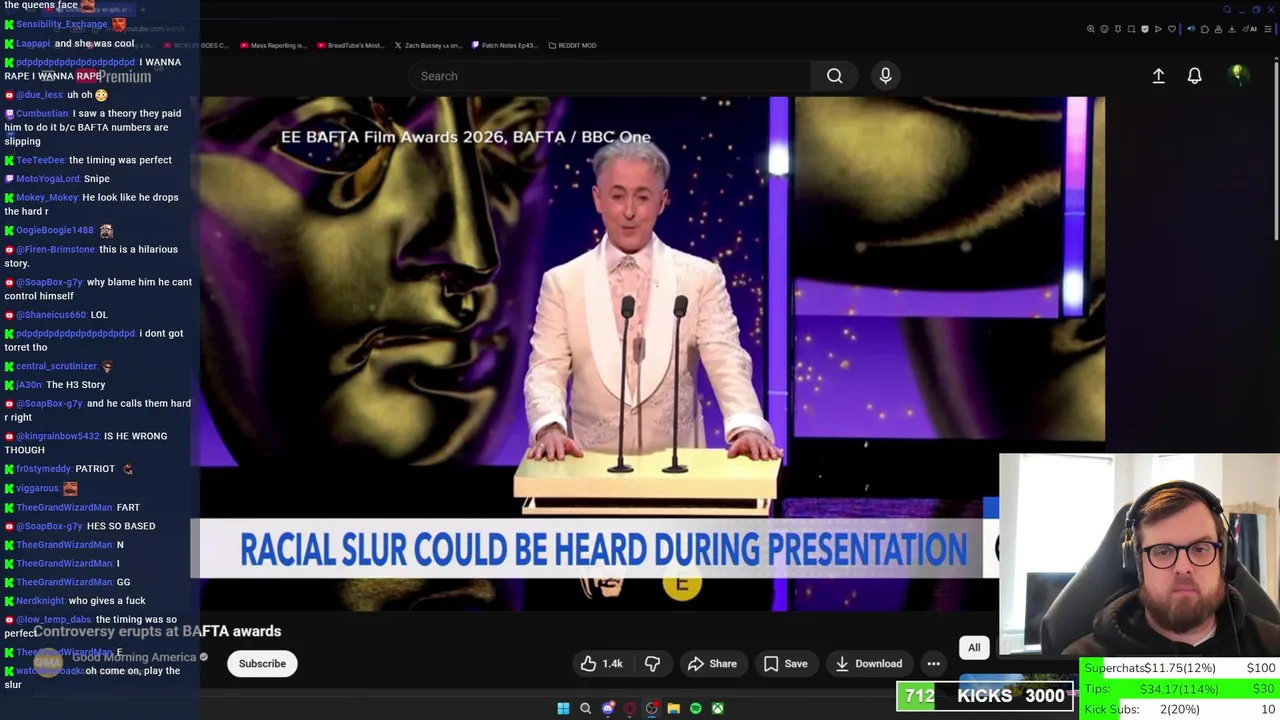The height and width of the screenshot is (720, 1280).
Task: Click the Tips goal progress bar
Action: (x=1179, y=689)
